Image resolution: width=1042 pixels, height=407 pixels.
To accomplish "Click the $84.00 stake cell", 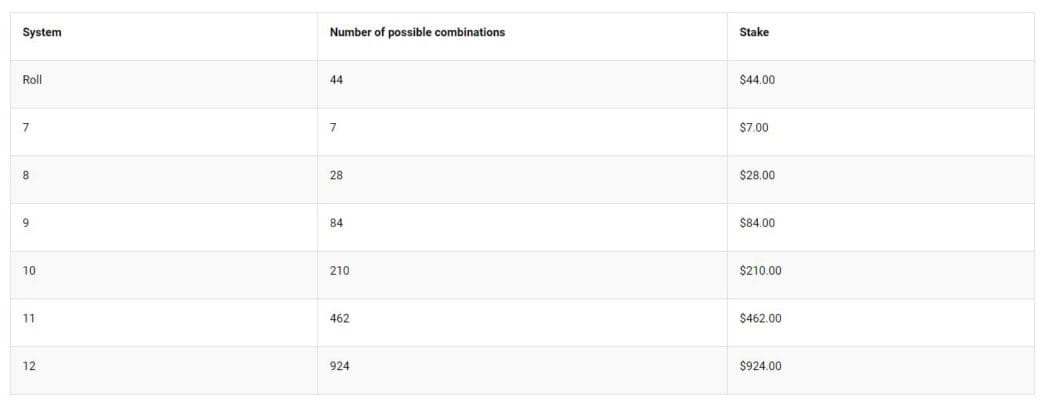I will coord(757,223).
